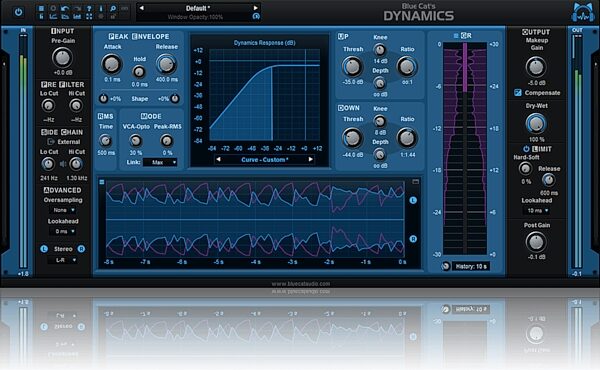Toggle the Stereo L button
The width and height of the screenshot is (600, 370).
pyautogui.click(x=44, y=249)
